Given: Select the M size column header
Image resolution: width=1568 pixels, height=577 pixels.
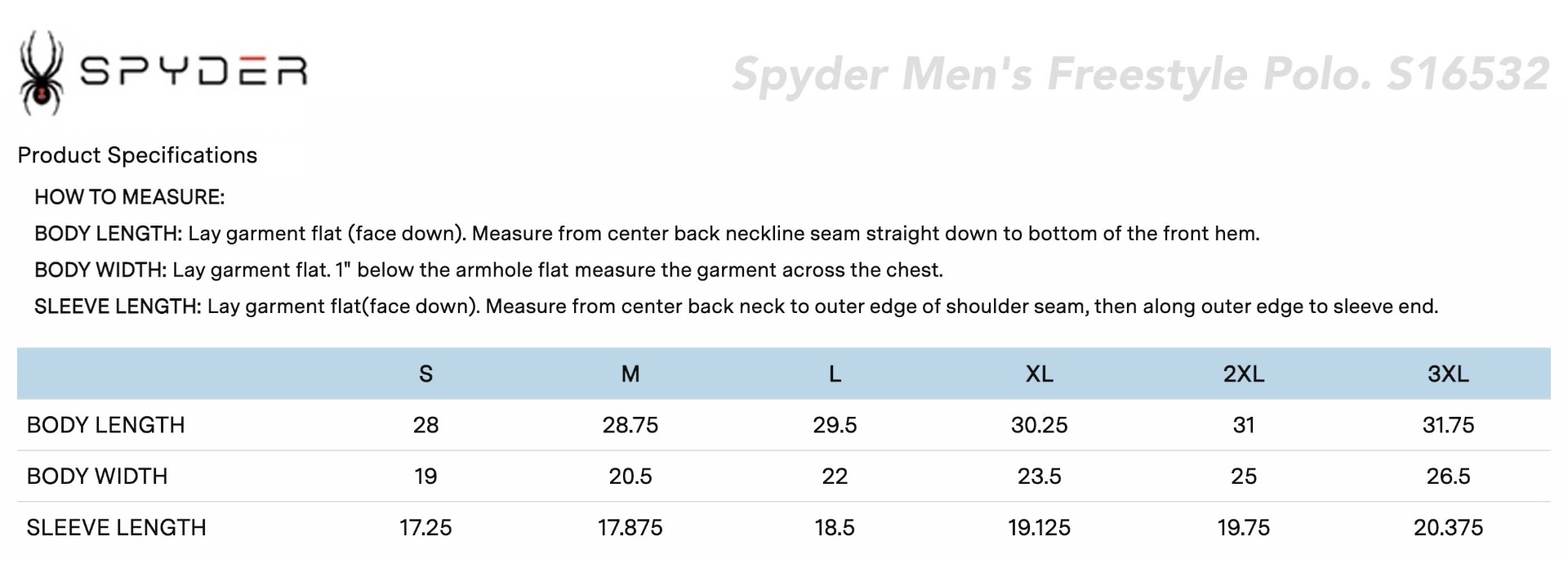Looking at the screenshot, I should click(630, 374).
